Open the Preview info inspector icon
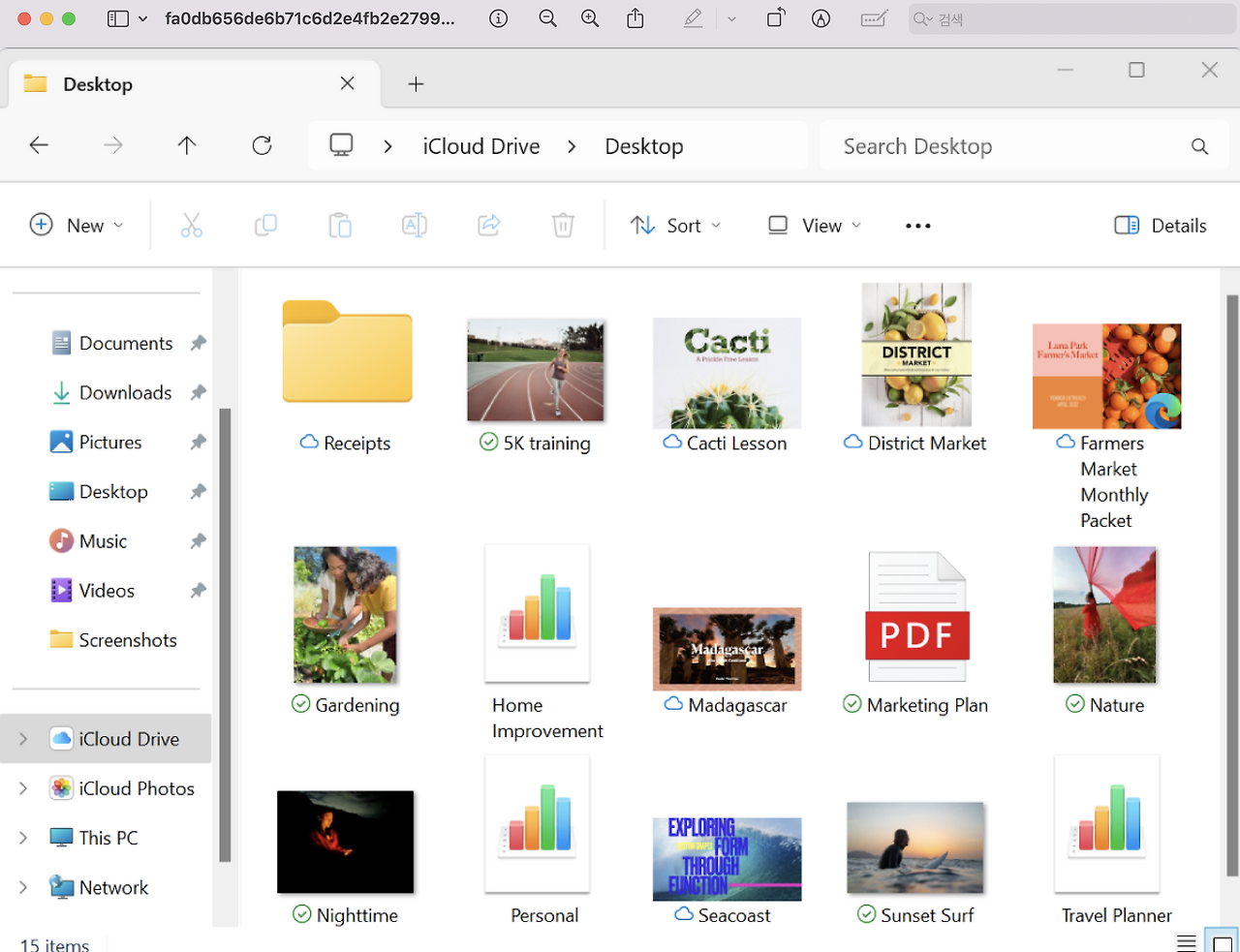The image size is (1240, 952). pyautogui.click(x=499, y=18)
